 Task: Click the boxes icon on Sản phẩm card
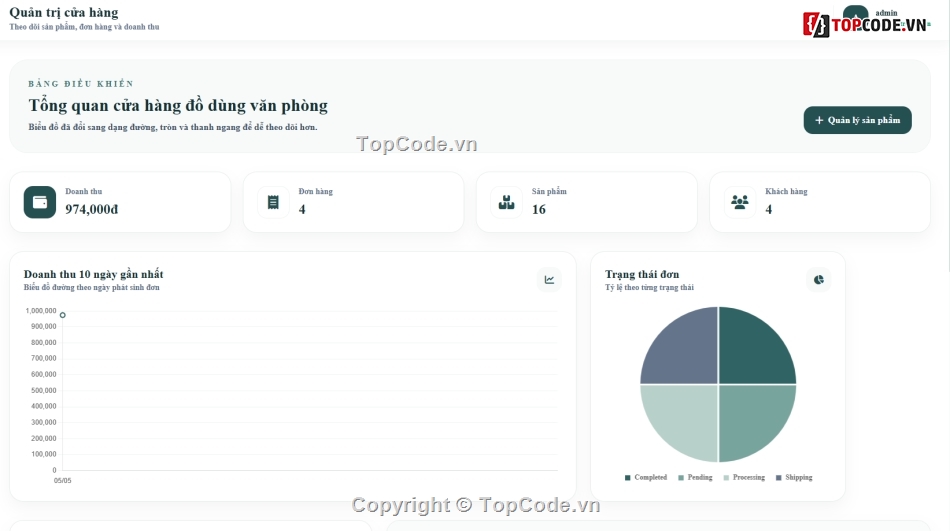tap(507, 202)
